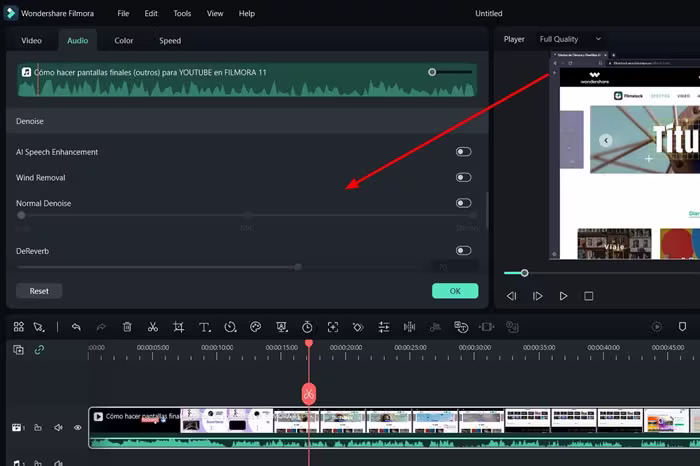This screenshot has width=700, height=466.
Task: Play the preview video
Action: point(563,296)
